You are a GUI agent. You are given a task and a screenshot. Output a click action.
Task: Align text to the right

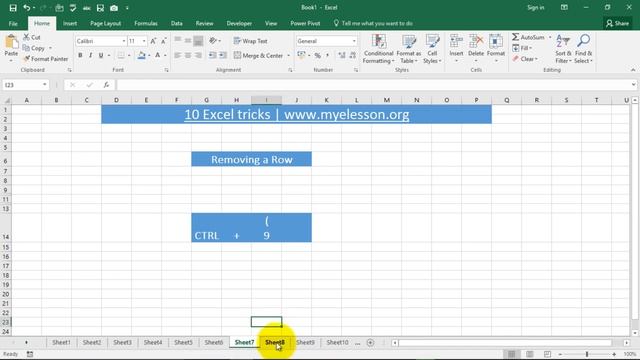[x=198, y=56]
